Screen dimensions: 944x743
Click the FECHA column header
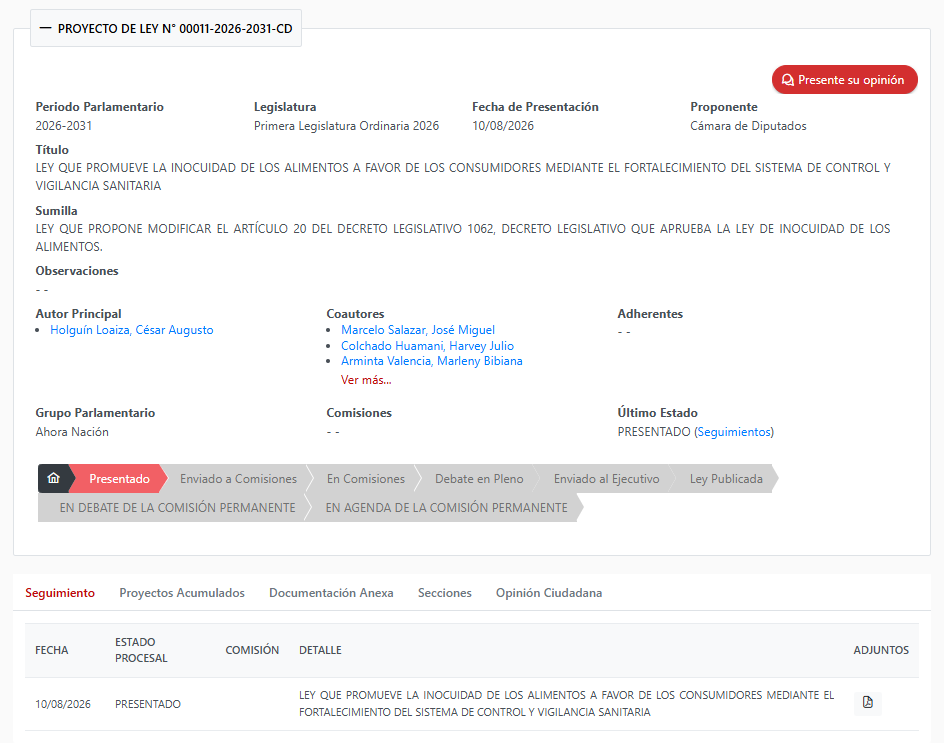52,650
